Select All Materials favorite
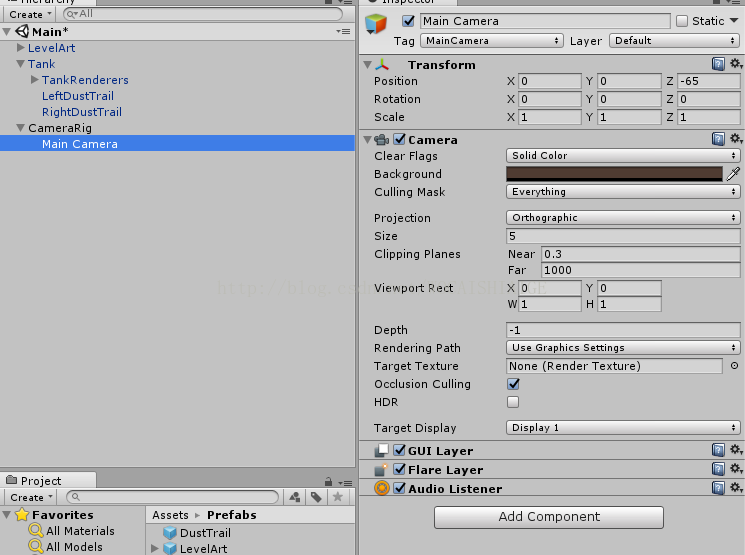The width and height of the screenshot is (745, 555). tap(80, 531)
